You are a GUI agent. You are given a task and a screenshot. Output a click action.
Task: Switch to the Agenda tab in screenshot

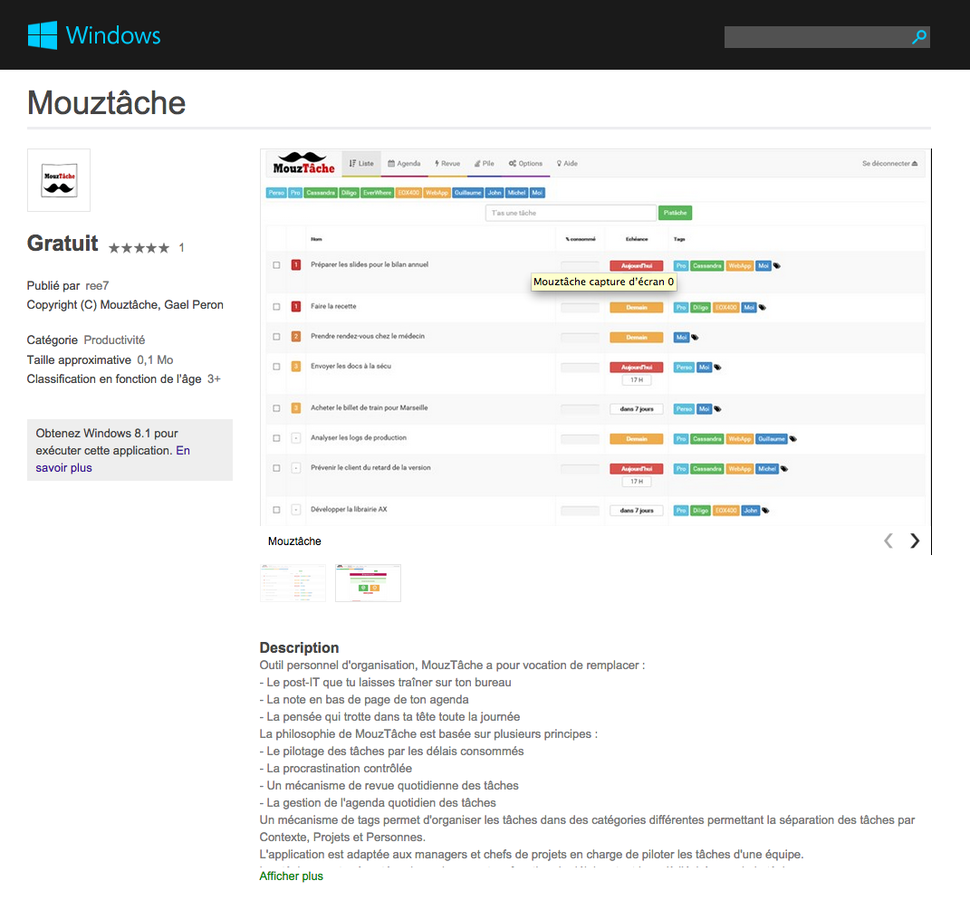coord(404,163)
